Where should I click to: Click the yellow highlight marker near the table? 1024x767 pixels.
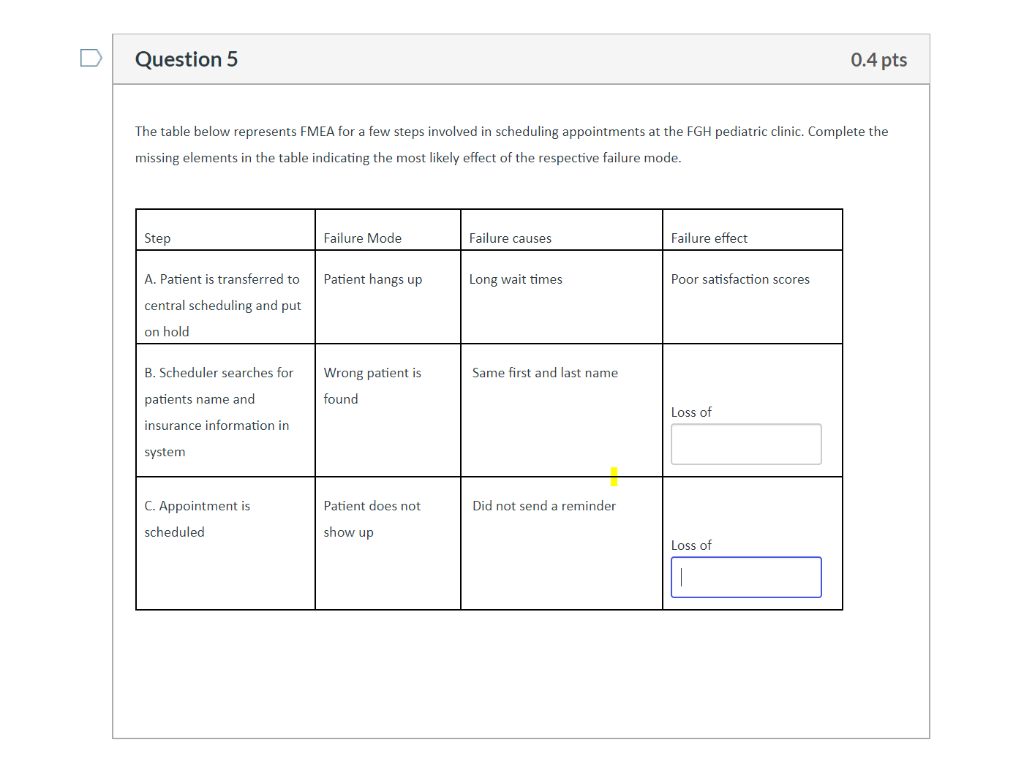pos(613,476)
